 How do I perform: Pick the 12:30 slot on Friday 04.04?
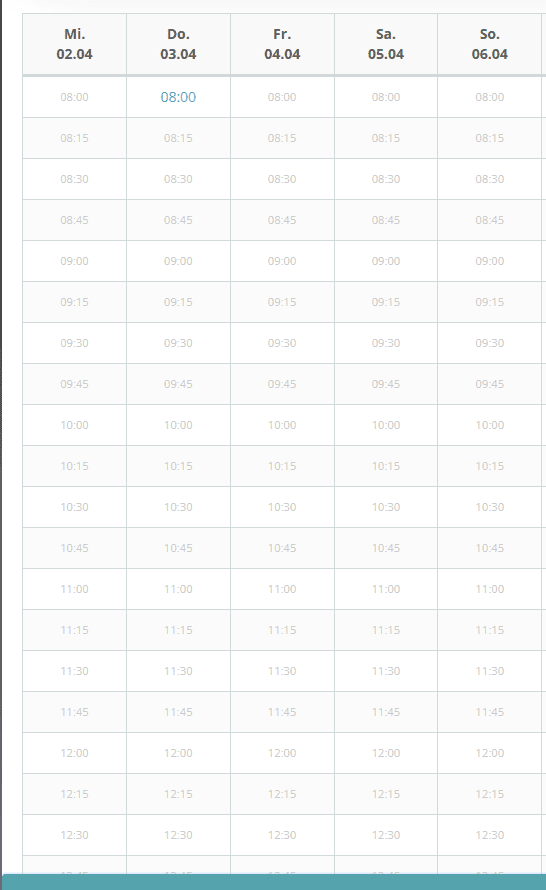(x=282, y=835)
